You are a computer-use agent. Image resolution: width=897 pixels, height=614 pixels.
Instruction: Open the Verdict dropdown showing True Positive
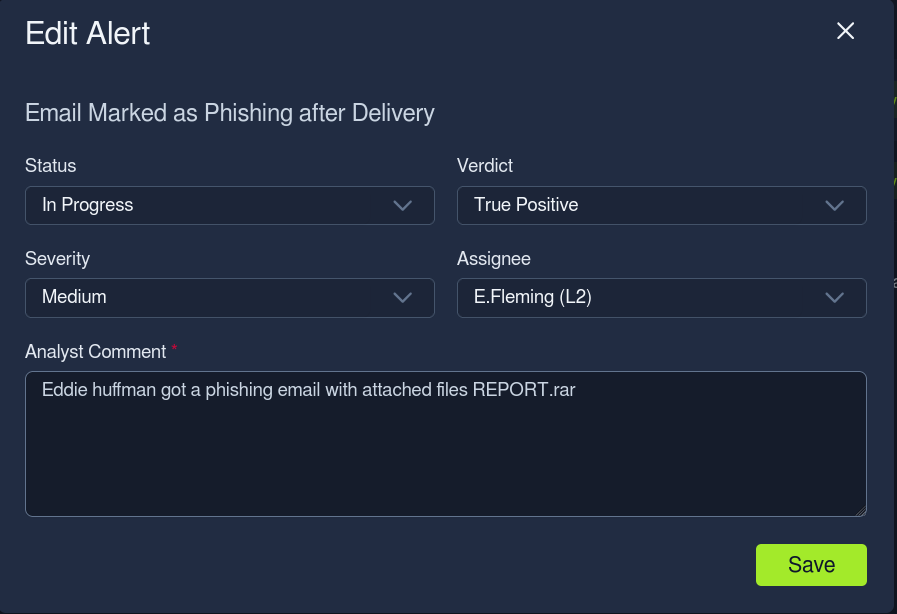[661, 205]
